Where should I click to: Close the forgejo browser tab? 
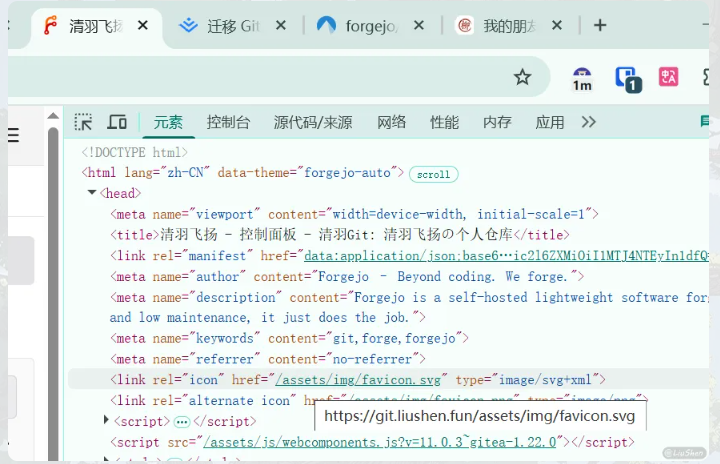(x=419, y=25)
